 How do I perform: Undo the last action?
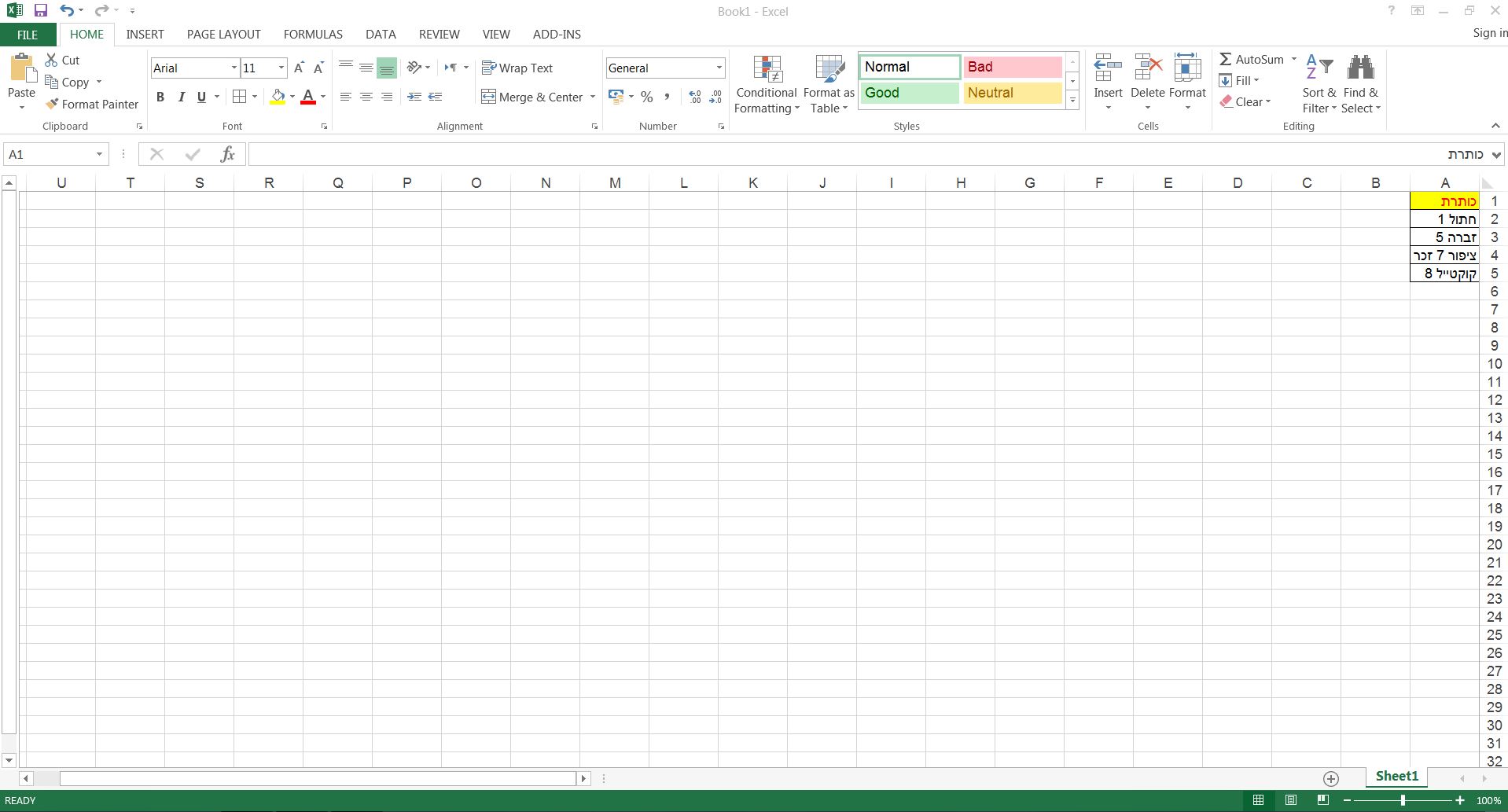(x=68, y=11)
